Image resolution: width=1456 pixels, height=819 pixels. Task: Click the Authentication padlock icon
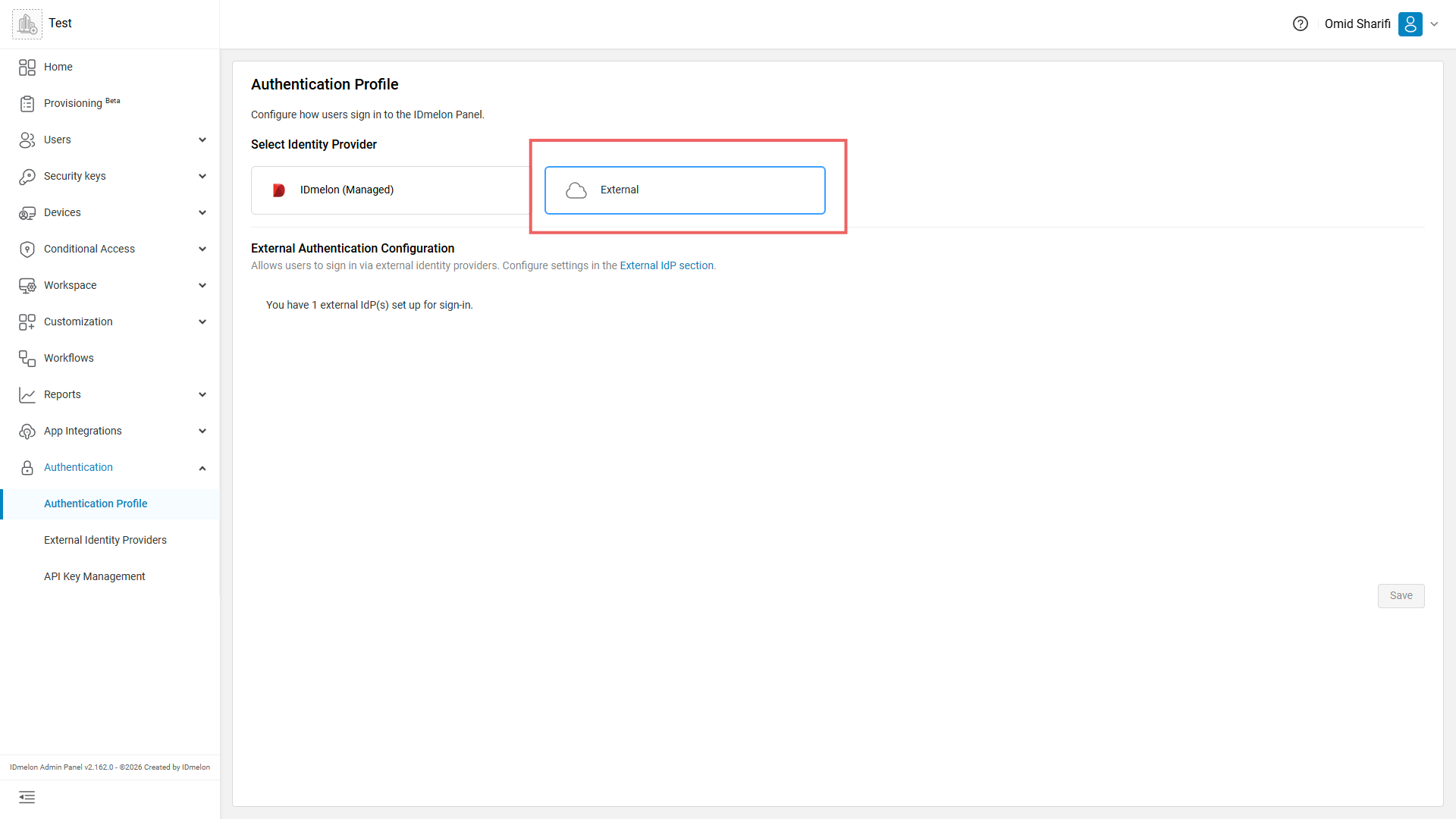pyautogui.click(x=27, y=468)
